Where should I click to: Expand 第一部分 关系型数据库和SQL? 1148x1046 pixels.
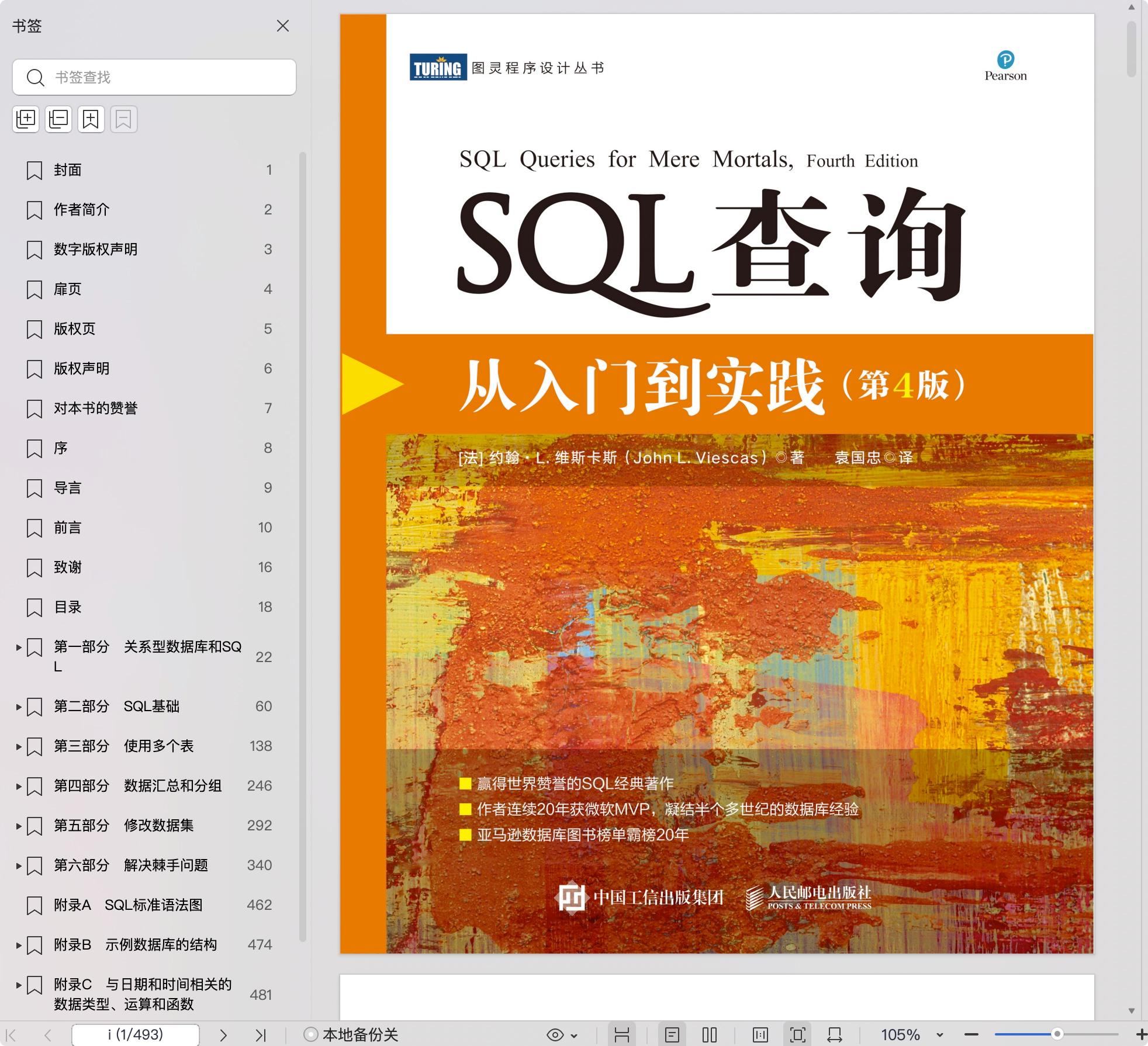[19, 647]
